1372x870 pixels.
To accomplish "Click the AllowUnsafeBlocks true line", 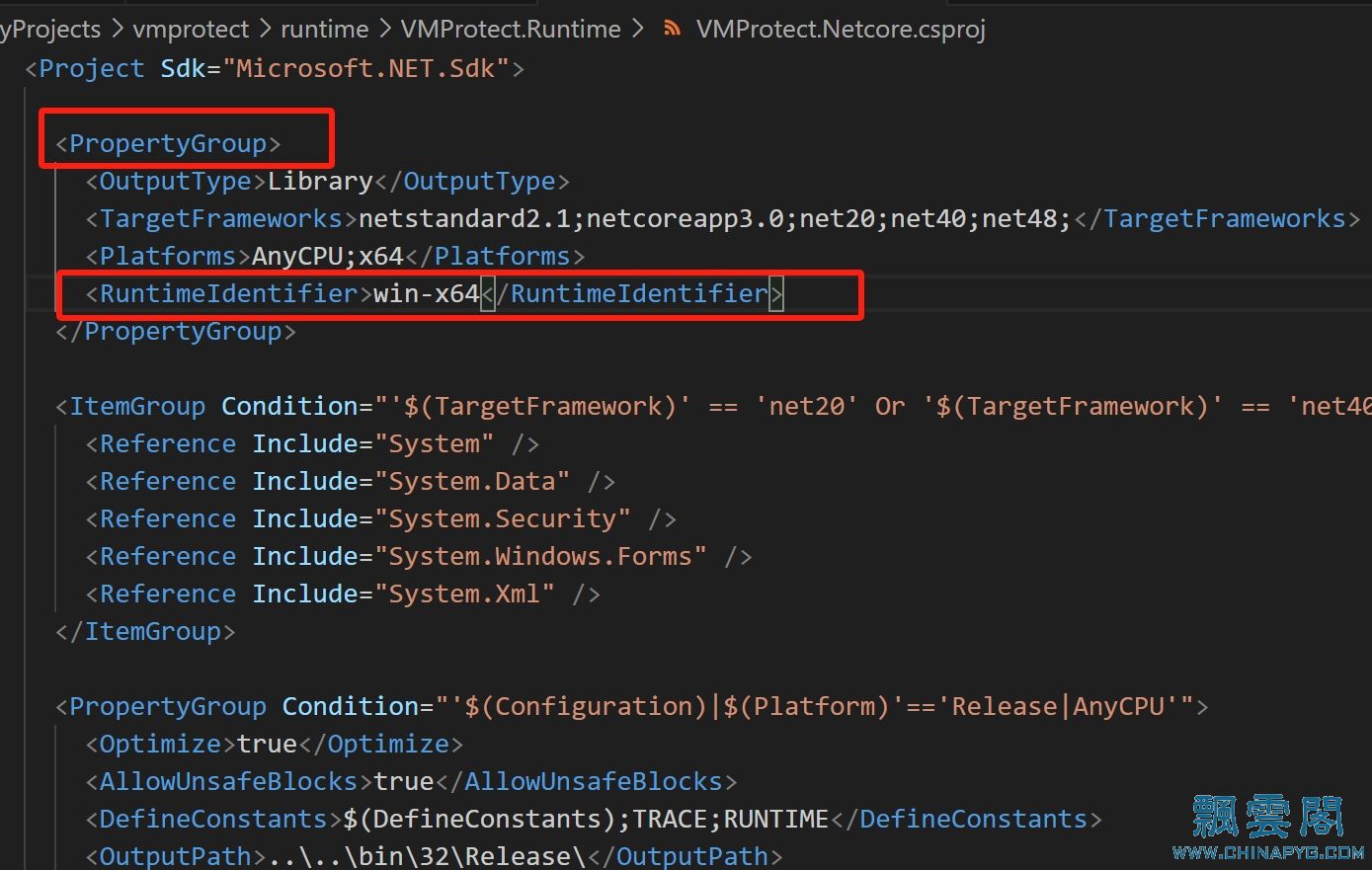I will 411,782.
